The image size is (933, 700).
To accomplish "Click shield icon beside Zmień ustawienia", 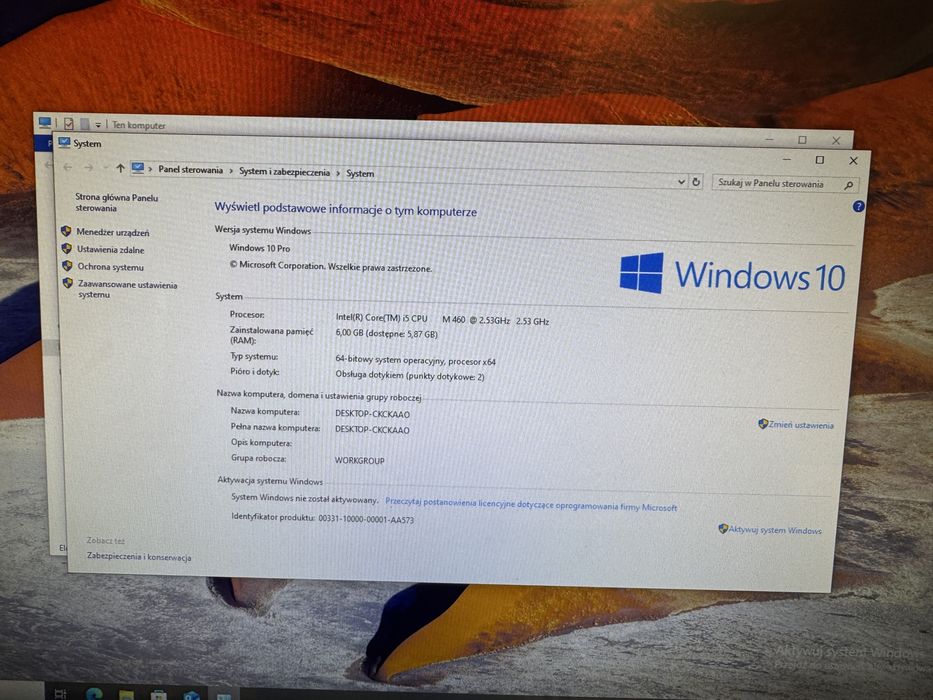I will (x=763, y=424).
